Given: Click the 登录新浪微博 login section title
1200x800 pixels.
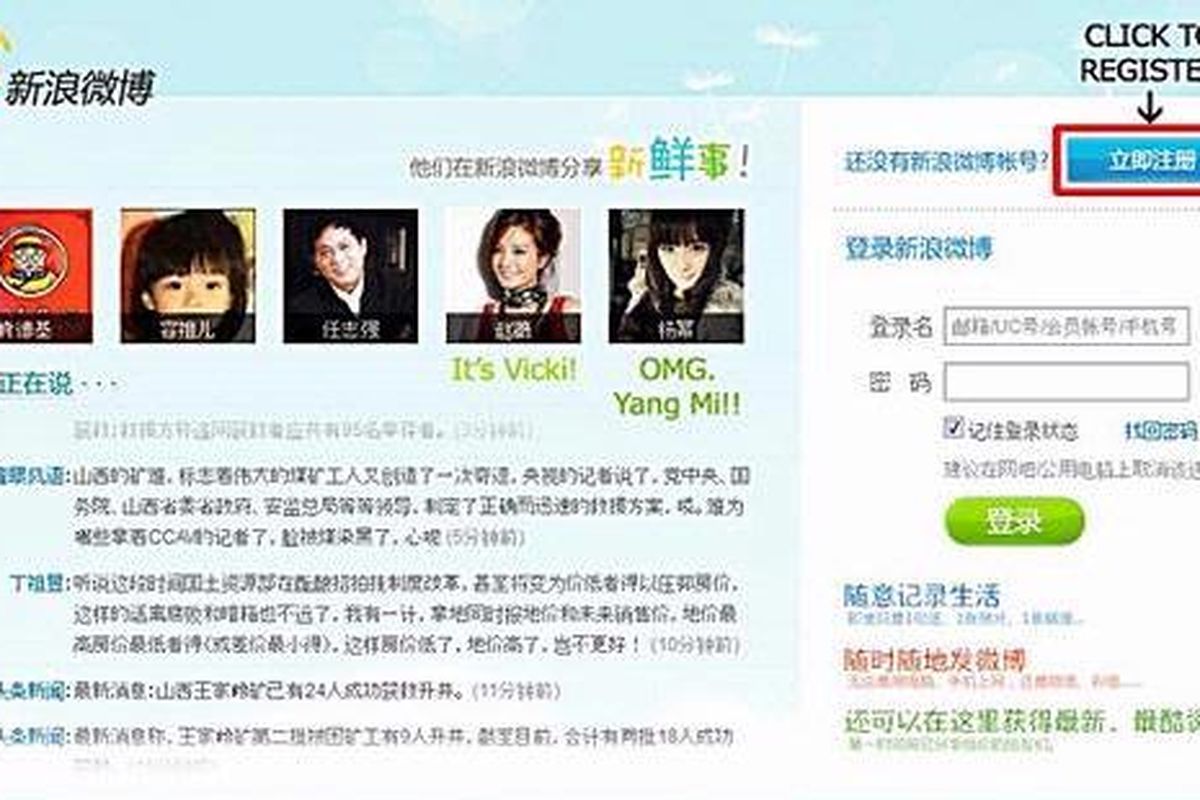Looking at the screenshot, I should [919, 248].
